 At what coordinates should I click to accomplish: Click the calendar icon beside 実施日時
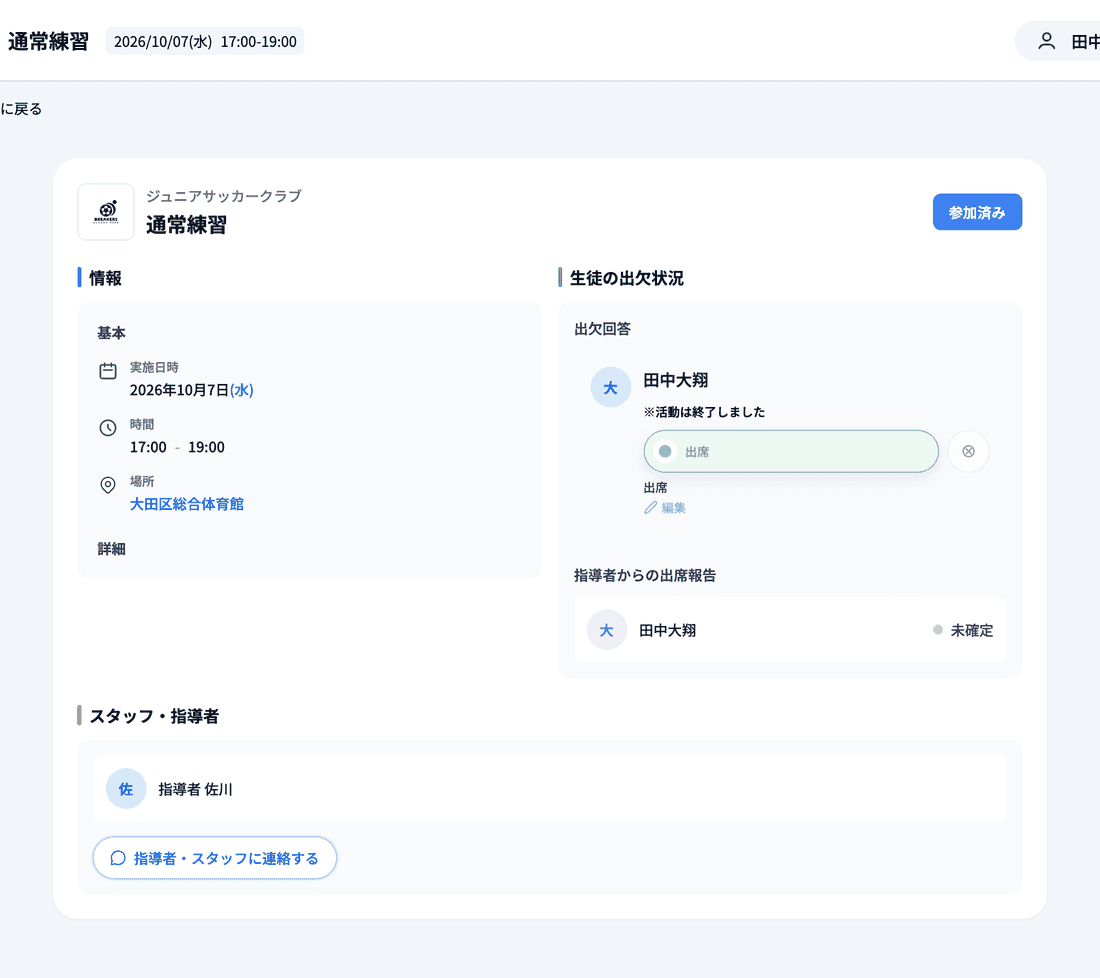click(108, 371)
